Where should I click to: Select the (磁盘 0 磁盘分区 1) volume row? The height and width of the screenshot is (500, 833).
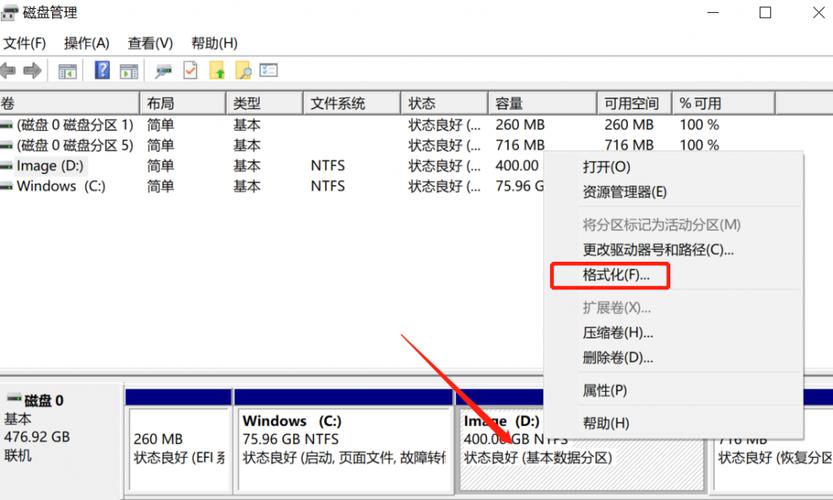(x=74, y=125)
